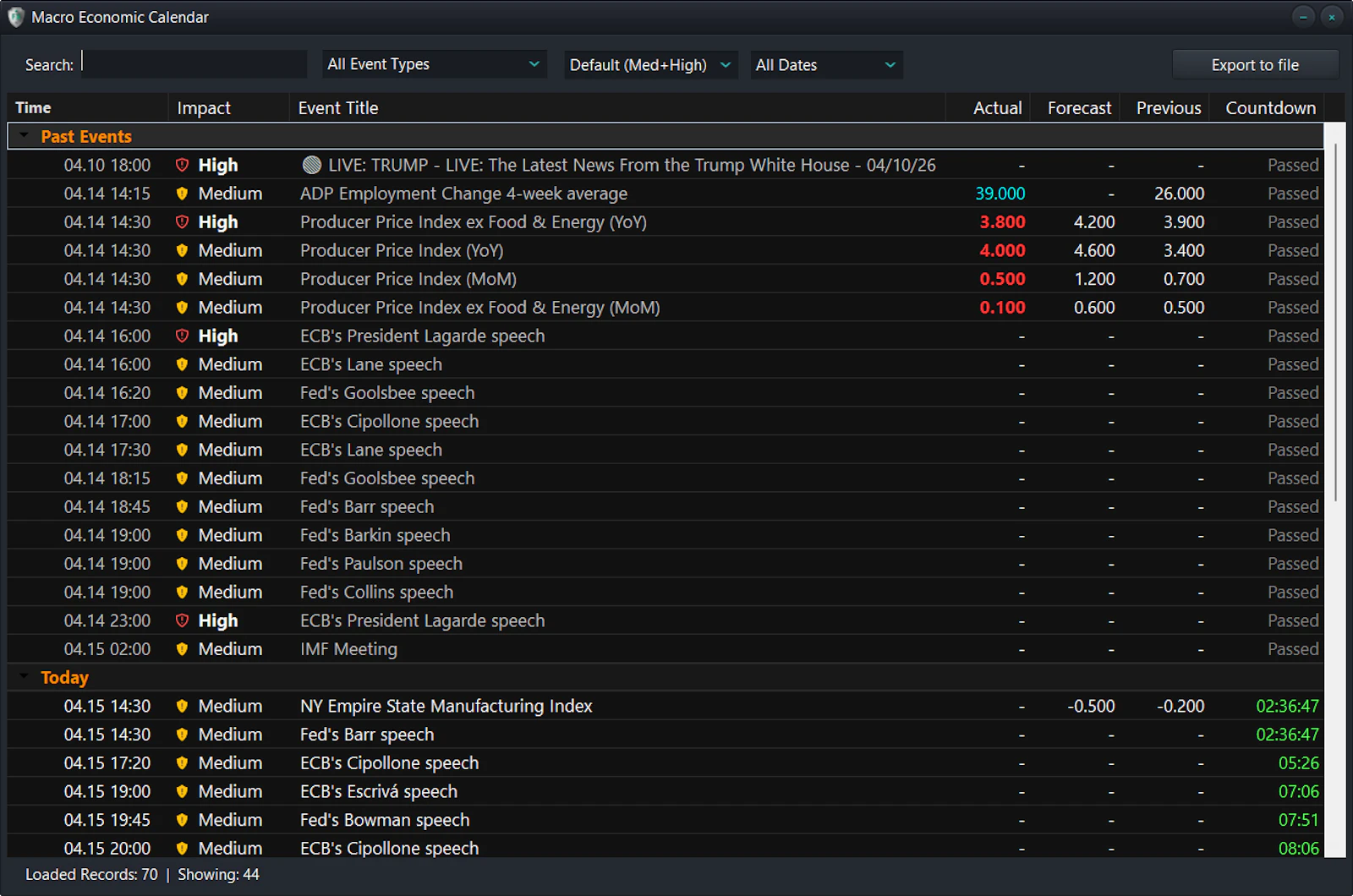Click the High impact icon beside ECB's President Lagarde 16:00 speech

[183, 336]
